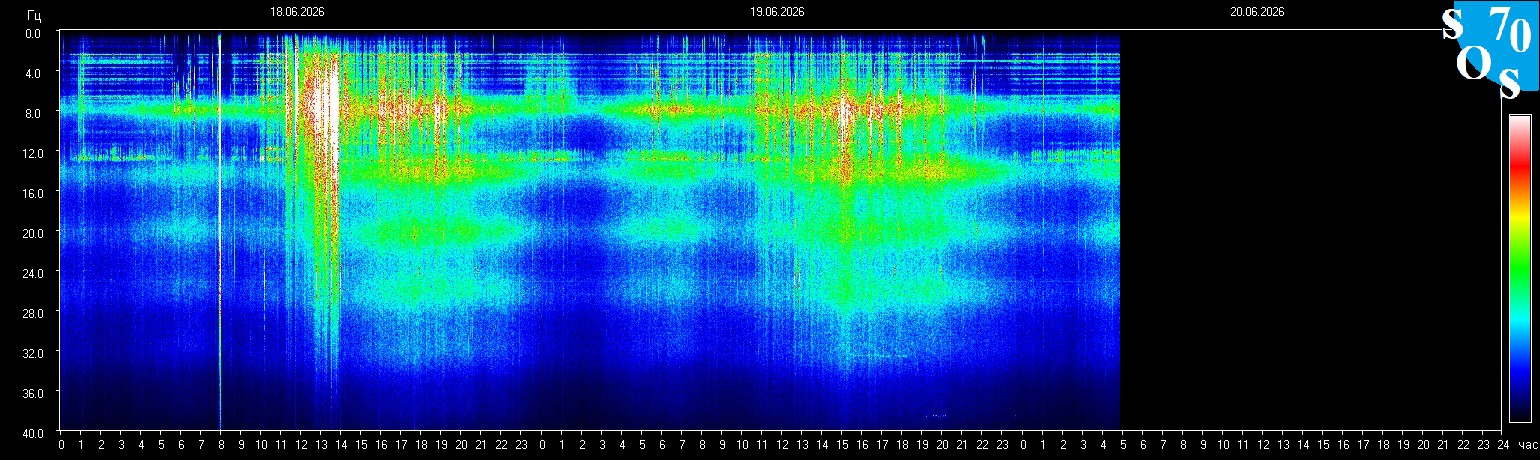Click the 36.0 frequency axis label
The height and width of the screenshot is (460, 1540).
tap(32, 392)
